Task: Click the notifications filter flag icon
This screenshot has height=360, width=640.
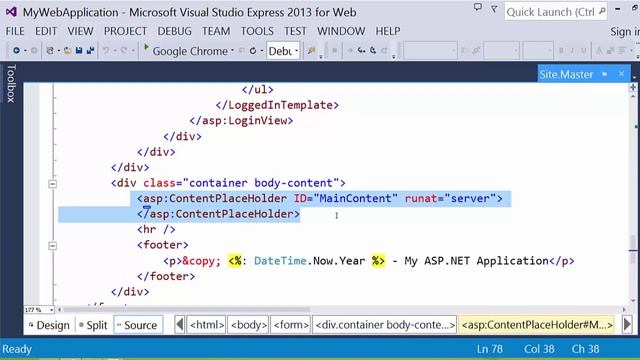Action: point(494,8)
